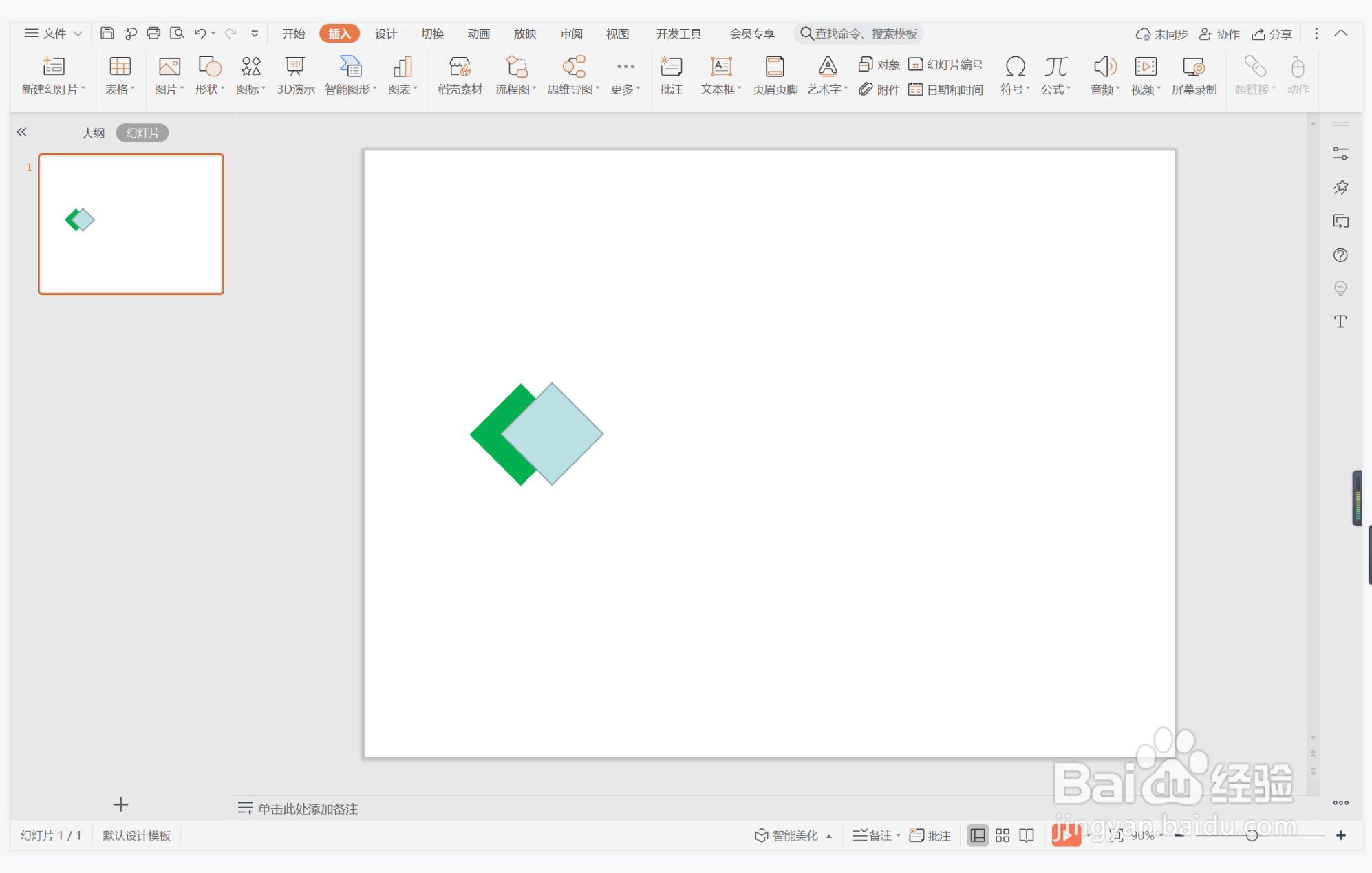Click the Print icon in quick access toolbar
Image resolution: width=1372 pixels, height=873 pixels.
click(153, 33)
